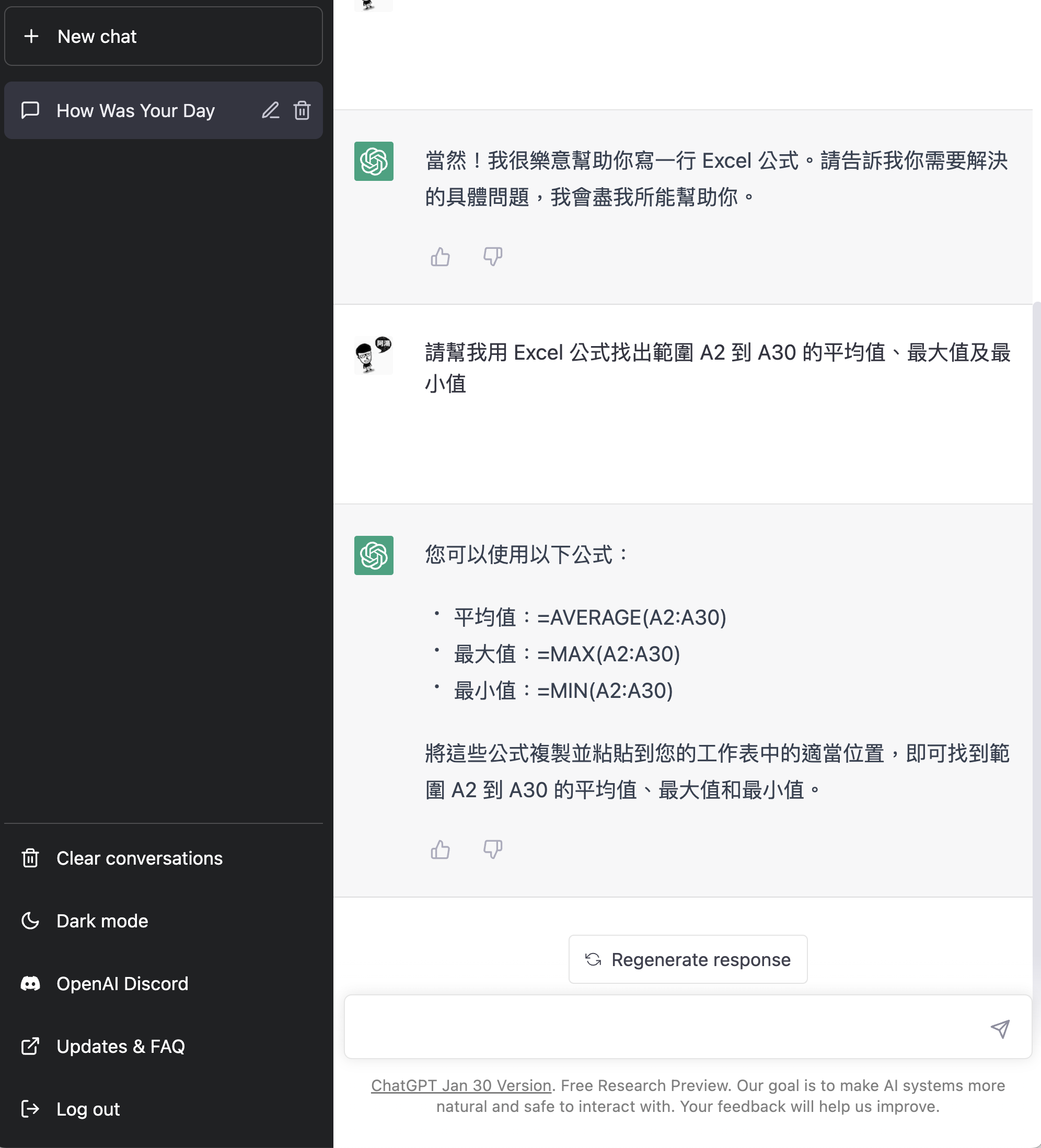This screenshot has height=1148, width=1041.
Task: Thumbs down the AVERAGE formula answer
Action: pyautogui.click(x=492, y=849)
